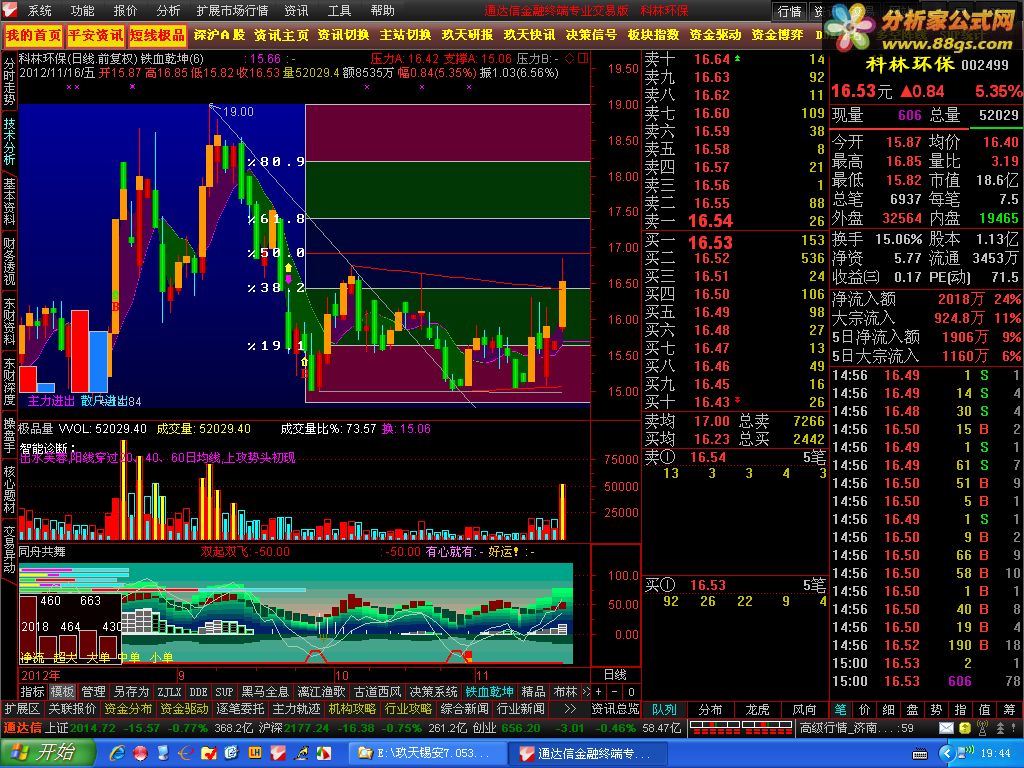
Task: Apply the 黑马全息 template
Action: (265, 692)
